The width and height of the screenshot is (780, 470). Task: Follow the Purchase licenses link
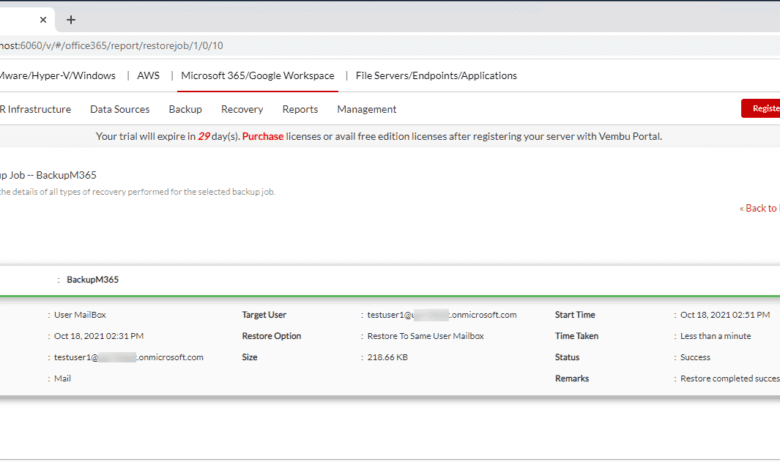(263, 136)
